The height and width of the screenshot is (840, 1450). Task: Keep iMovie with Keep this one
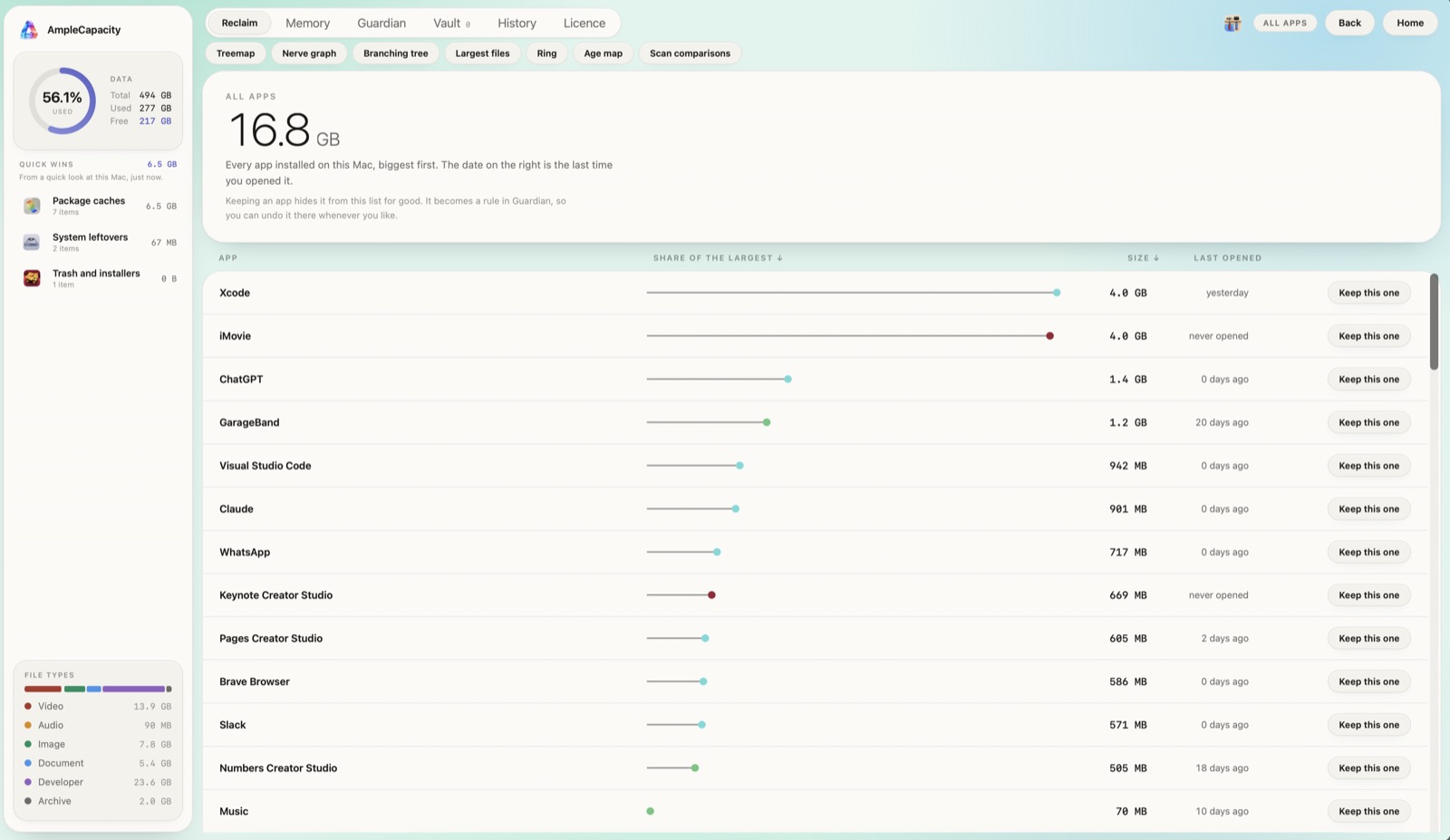pyautogui.click(x=1368, y=336)
